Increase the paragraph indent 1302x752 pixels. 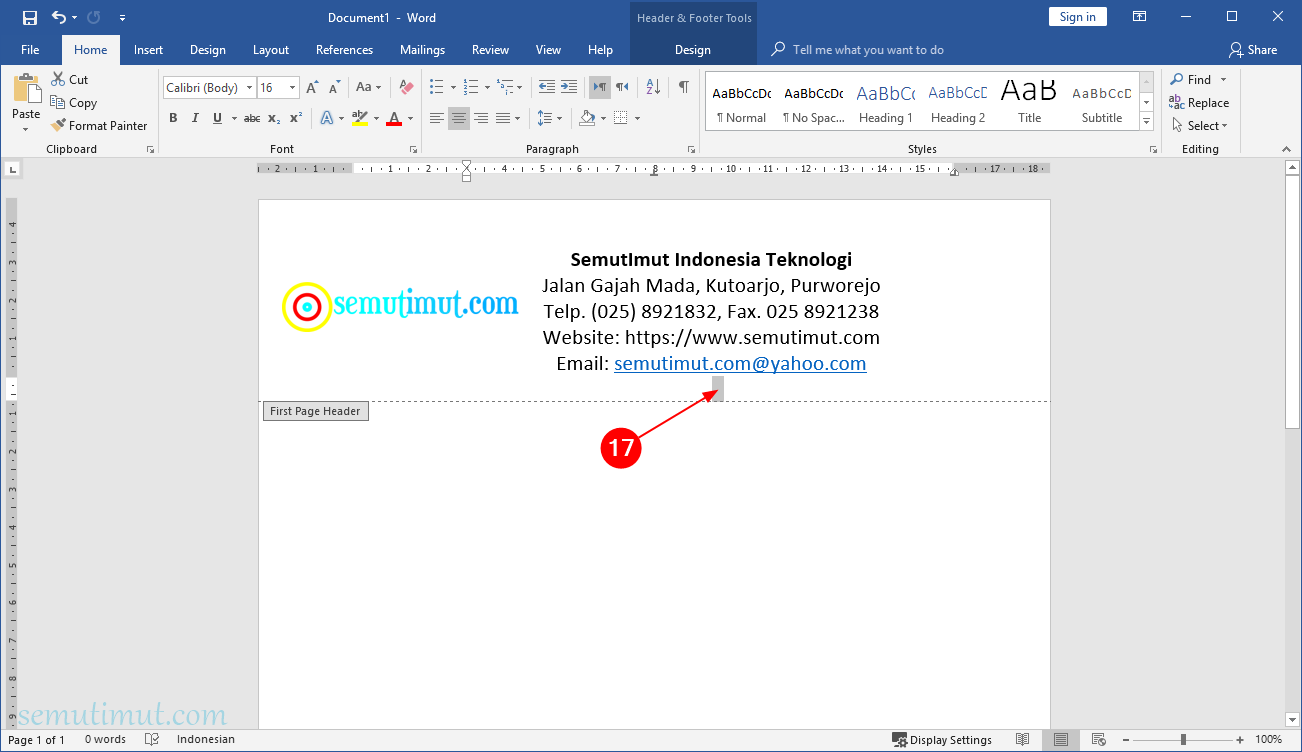pyautogui.click(x=568, y=87)
